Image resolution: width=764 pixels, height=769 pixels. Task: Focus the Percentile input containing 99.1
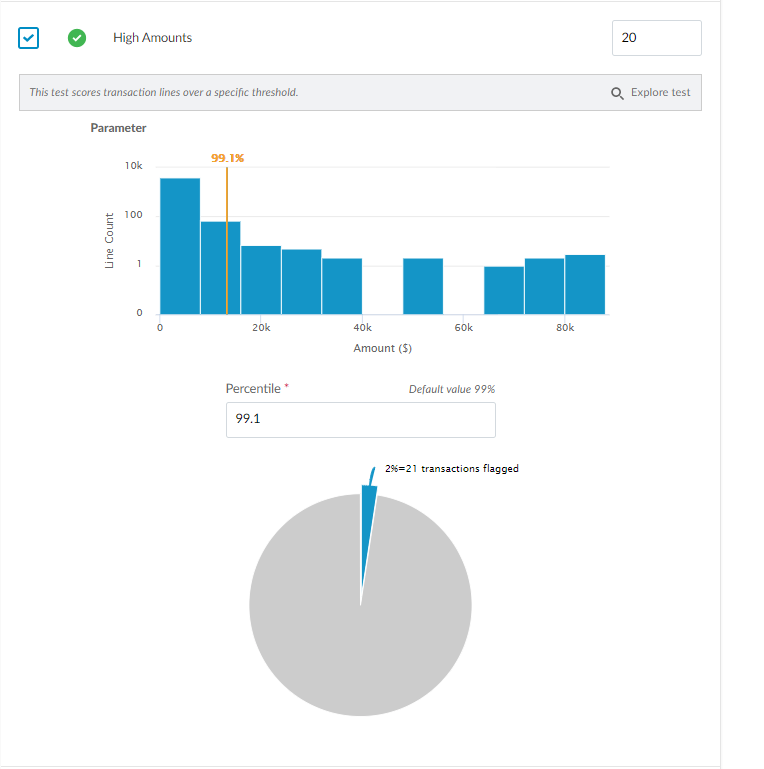[360, 420]
